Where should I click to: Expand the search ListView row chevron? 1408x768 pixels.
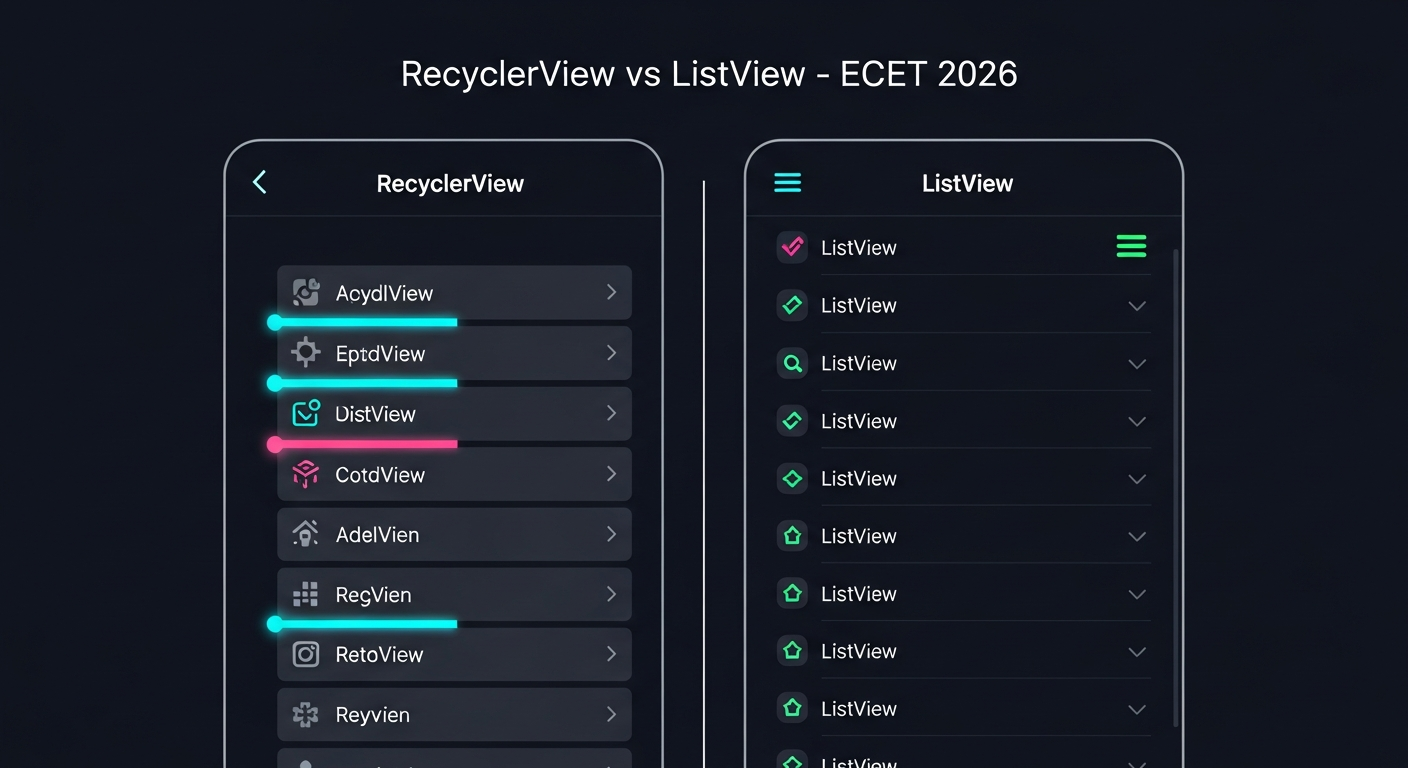pos(1136,364)
